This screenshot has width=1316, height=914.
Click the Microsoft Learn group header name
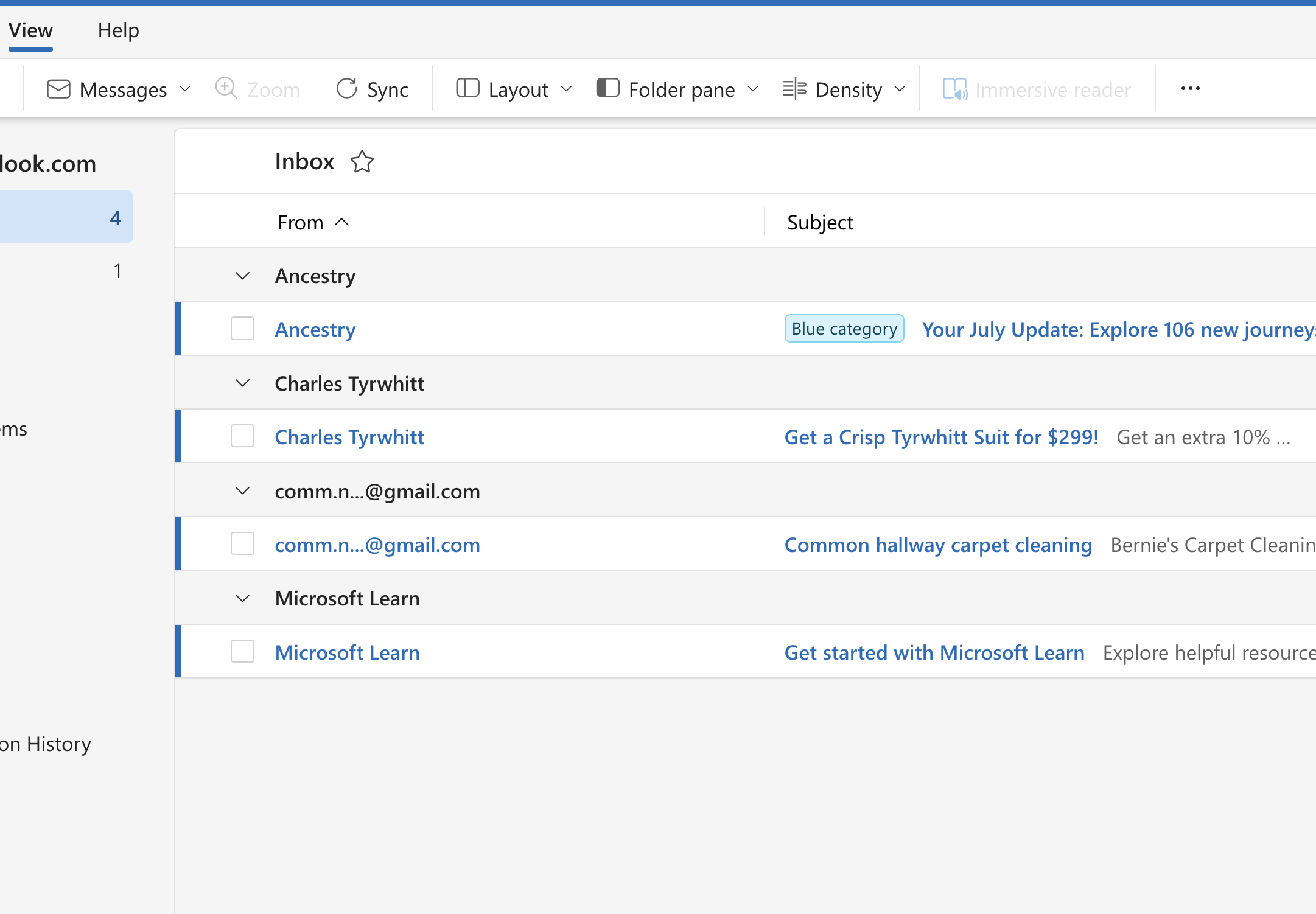[347, 599]
